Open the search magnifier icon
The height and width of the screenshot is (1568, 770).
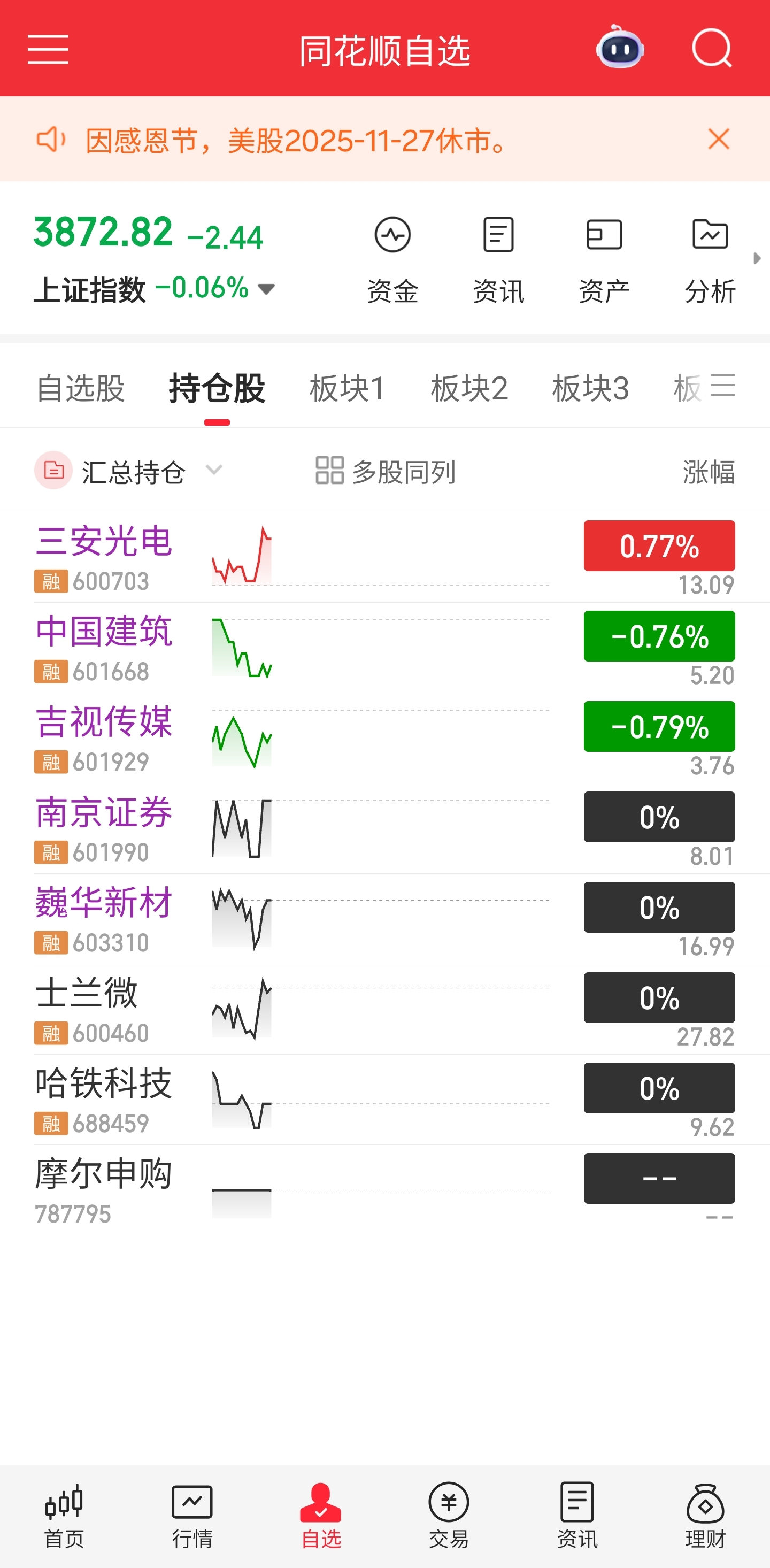pos(712,48)
